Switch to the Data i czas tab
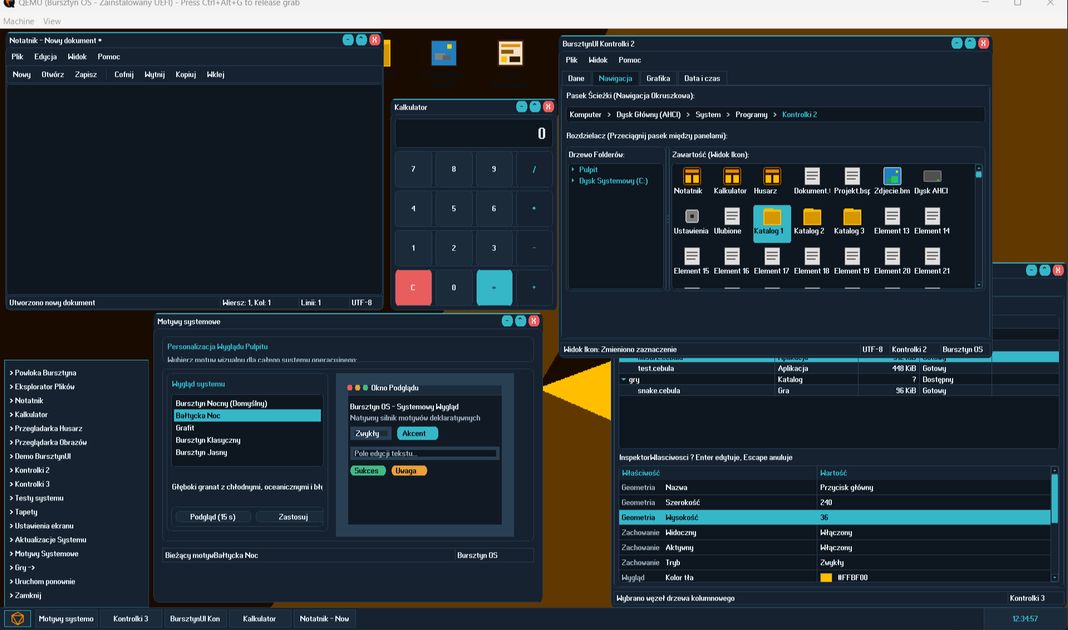This screenshot has height=630, width=1068. click(702, 78)
